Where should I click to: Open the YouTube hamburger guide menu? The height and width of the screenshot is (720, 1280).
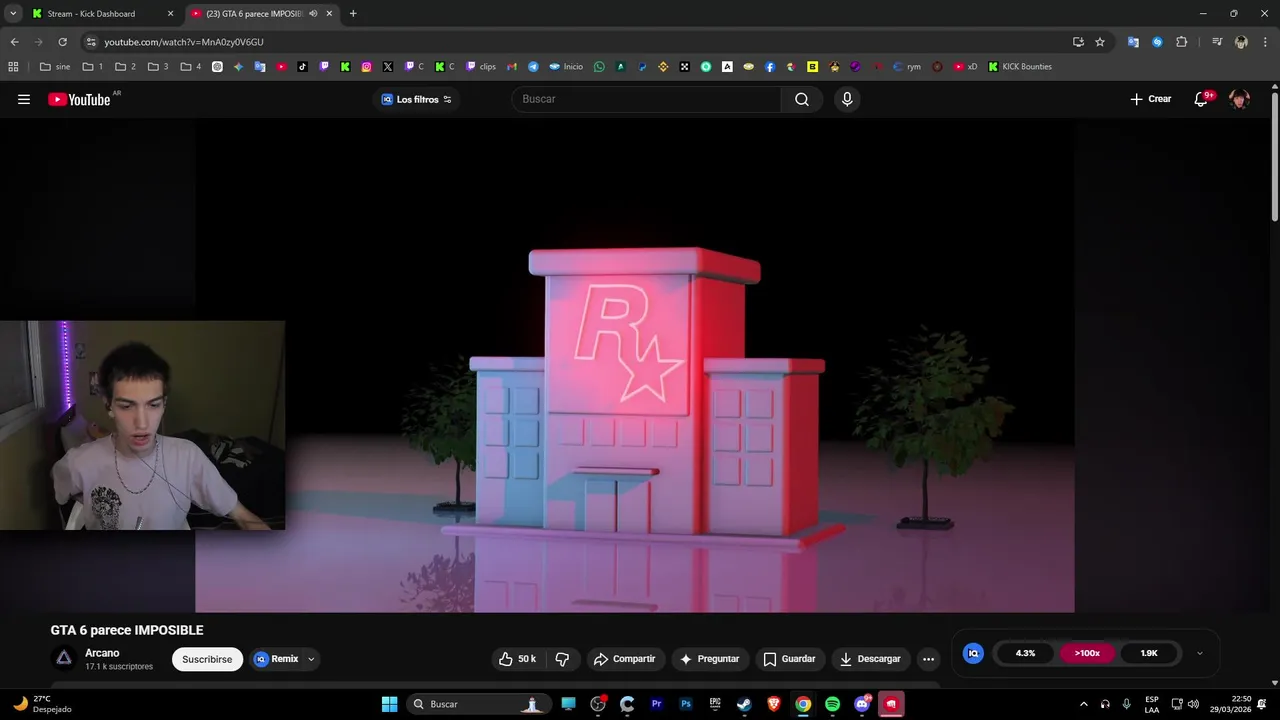[24, 99]
